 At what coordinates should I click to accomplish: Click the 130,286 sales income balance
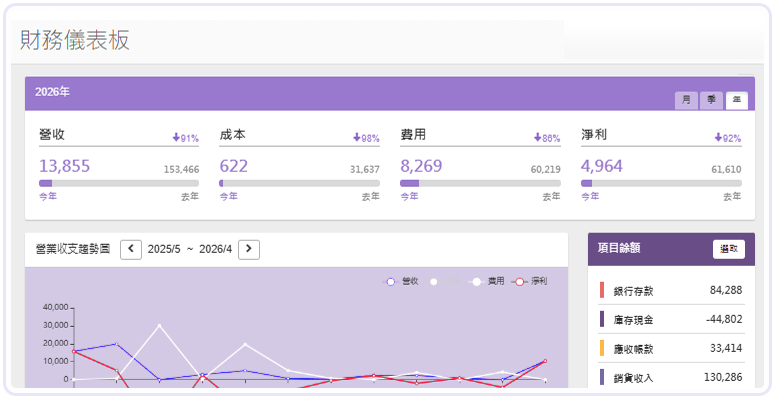(723, 377)
